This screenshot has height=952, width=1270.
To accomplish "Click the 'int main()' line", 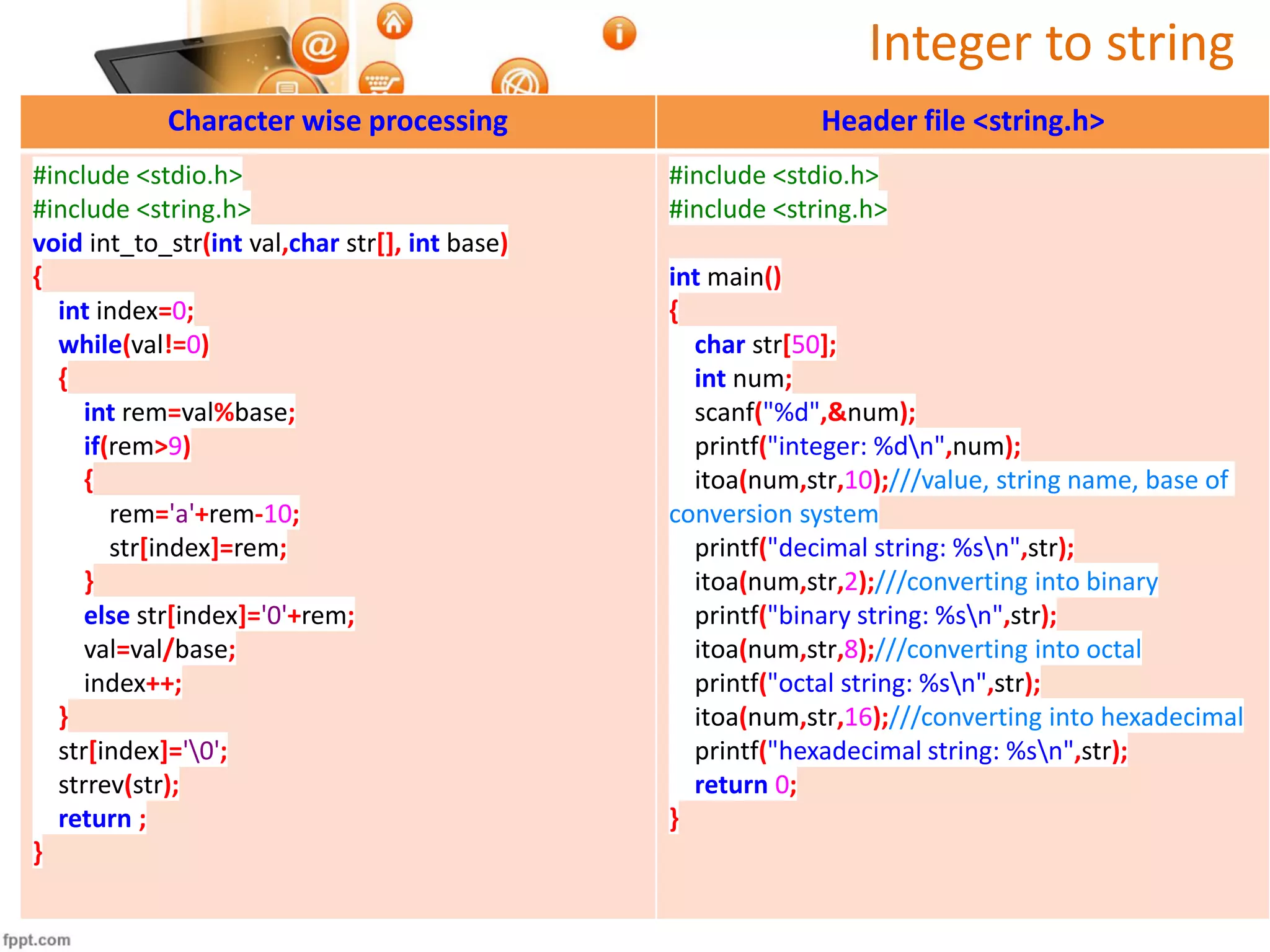I will tap(725, 277).
